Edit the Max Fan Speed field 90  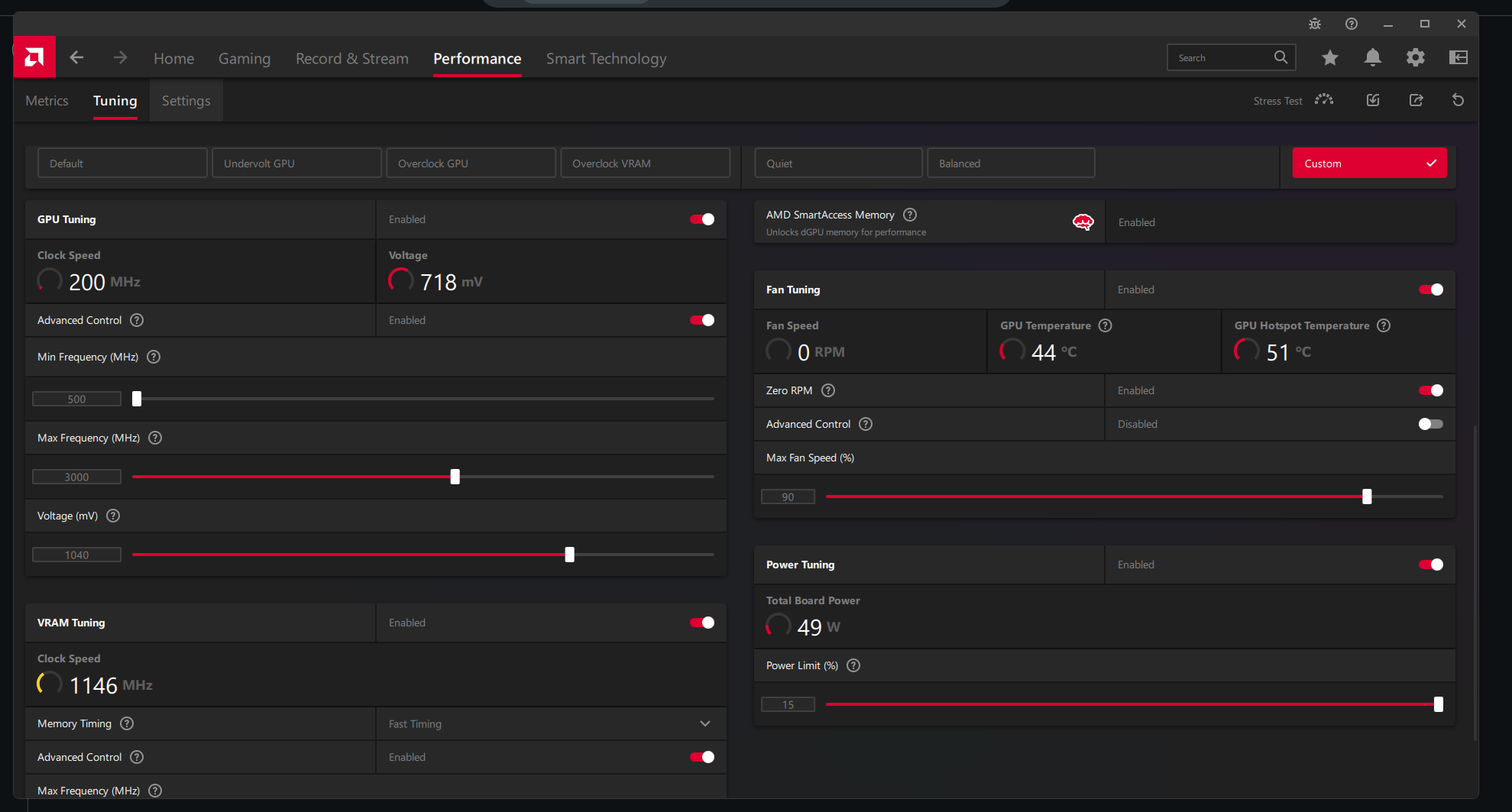788,497
